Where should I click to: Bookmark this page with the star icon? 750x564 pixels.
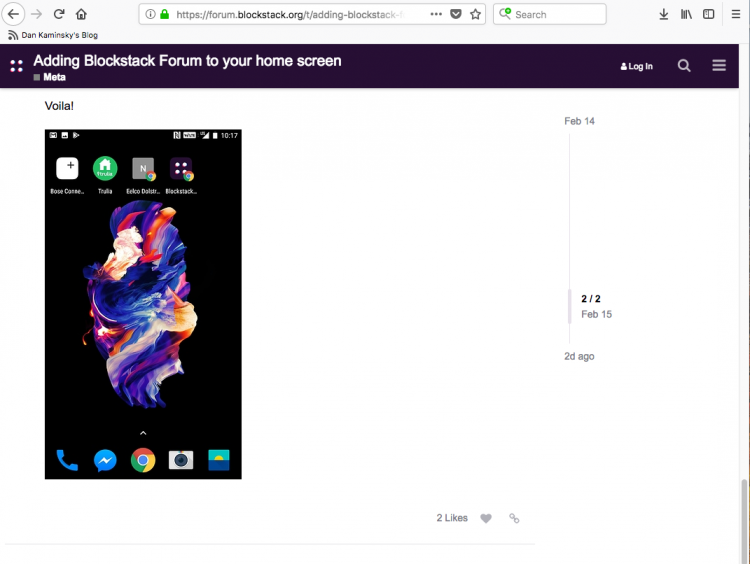[475, 14]
